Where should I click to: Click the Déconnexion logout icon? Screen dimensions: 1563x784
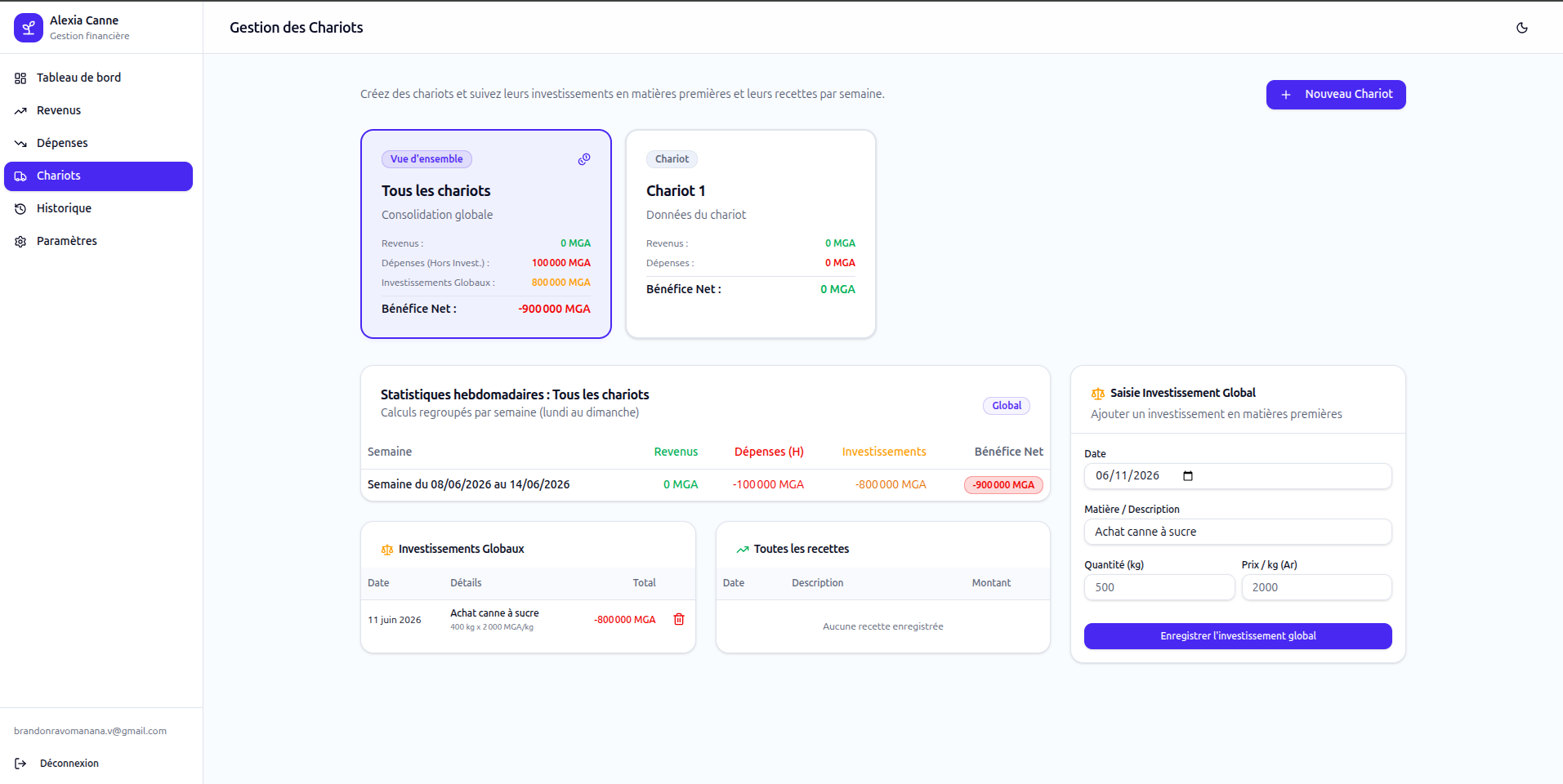[x=20, y=764]
